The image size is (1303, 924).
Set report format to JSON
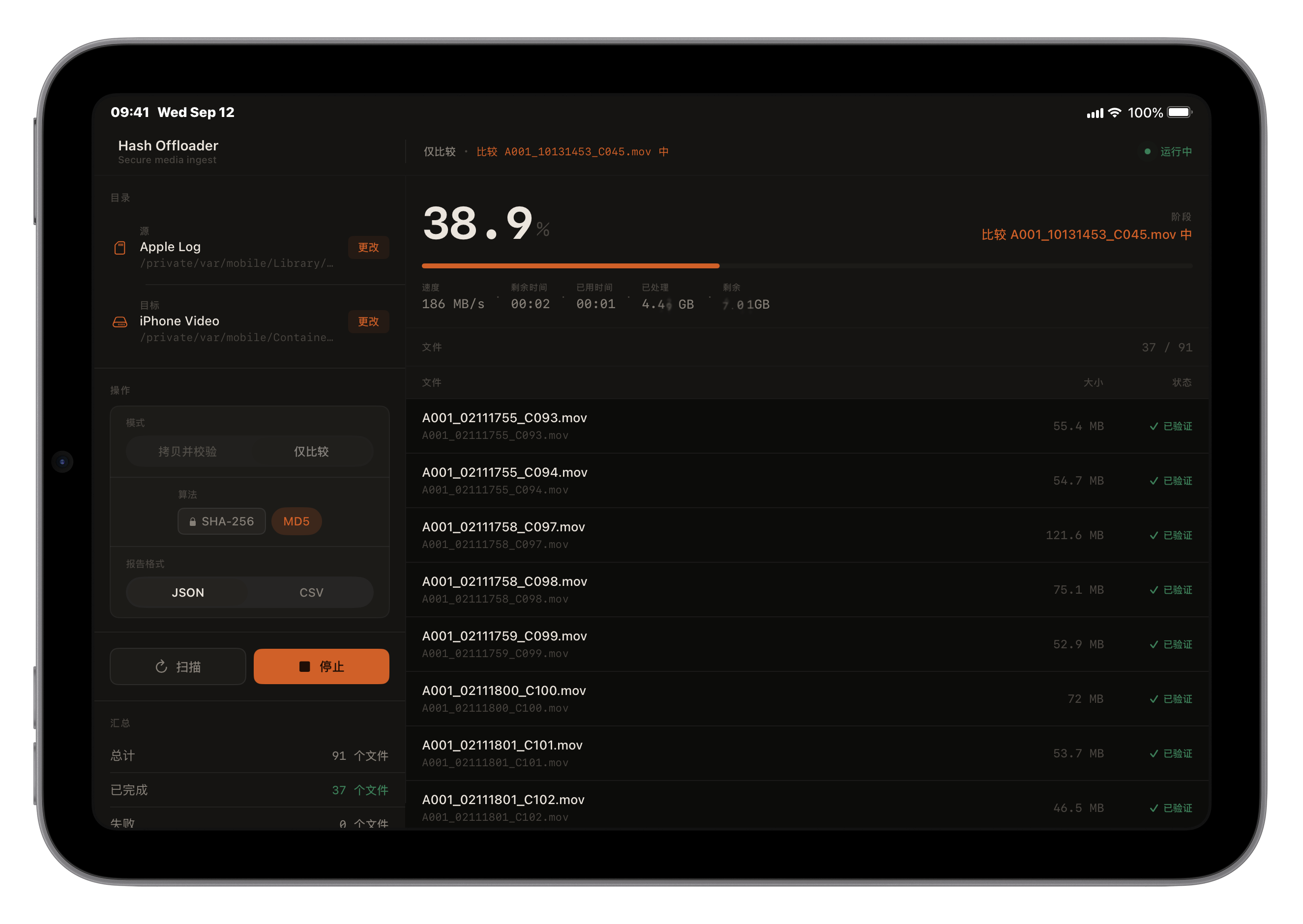pos(187,592)
